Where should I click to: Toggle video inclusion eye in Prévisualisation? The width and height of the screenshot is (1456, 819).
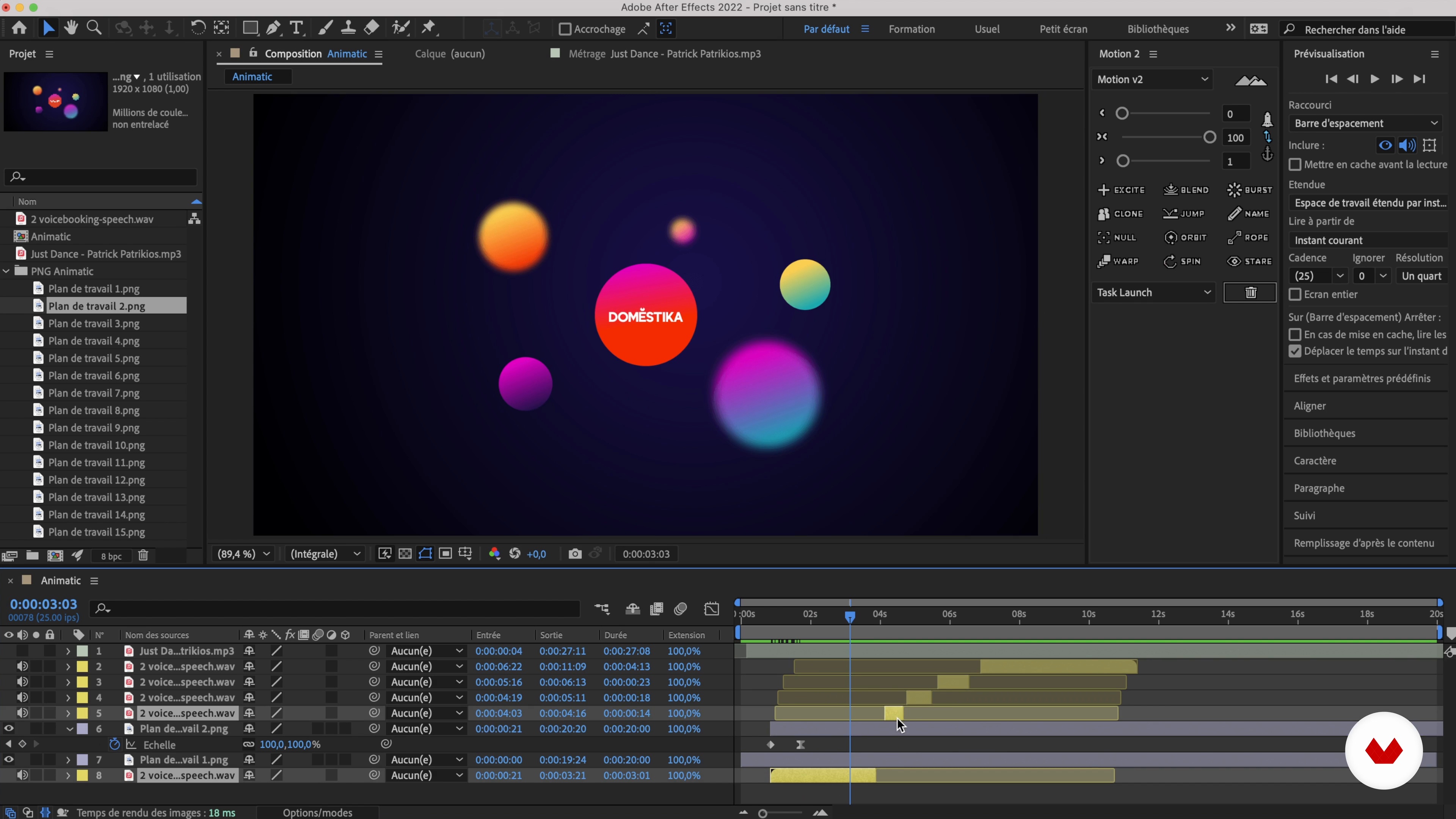(x=1385, y=145)
